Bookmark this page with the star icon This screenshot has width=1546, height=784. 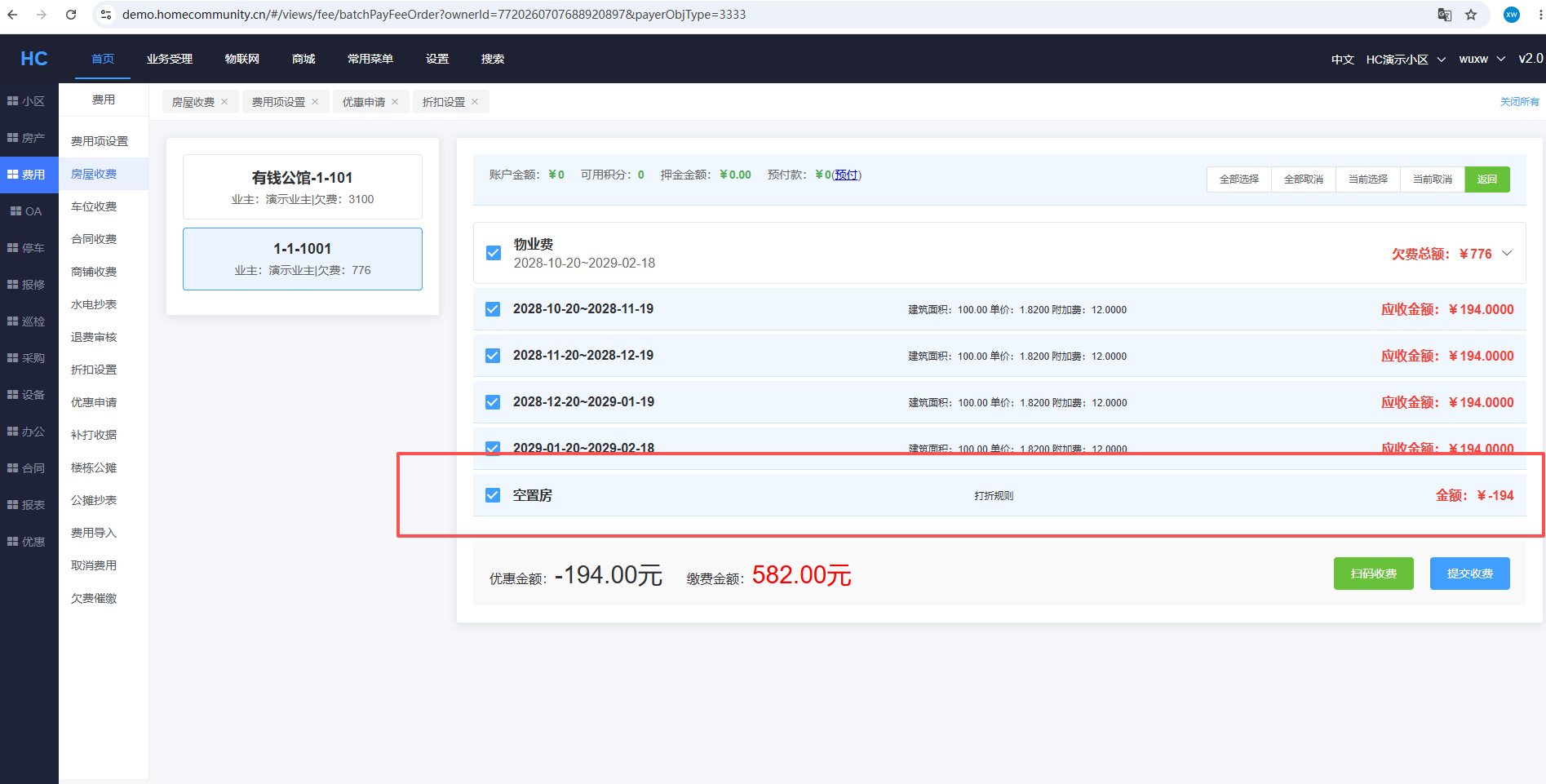(1471, 15)
